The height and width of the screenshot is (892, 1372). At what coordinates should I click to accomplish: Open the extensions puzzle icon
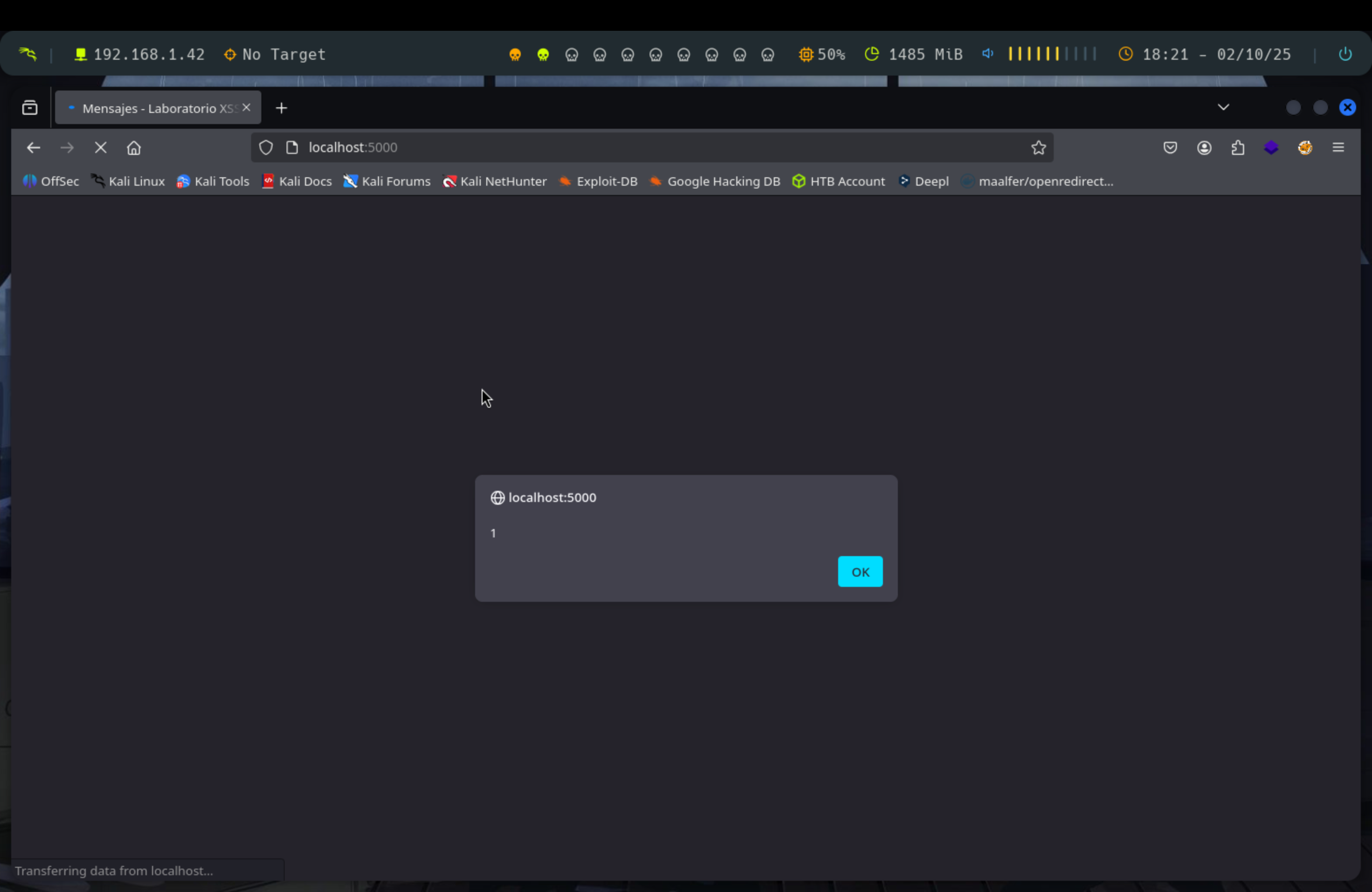(x=1238, y=148)
